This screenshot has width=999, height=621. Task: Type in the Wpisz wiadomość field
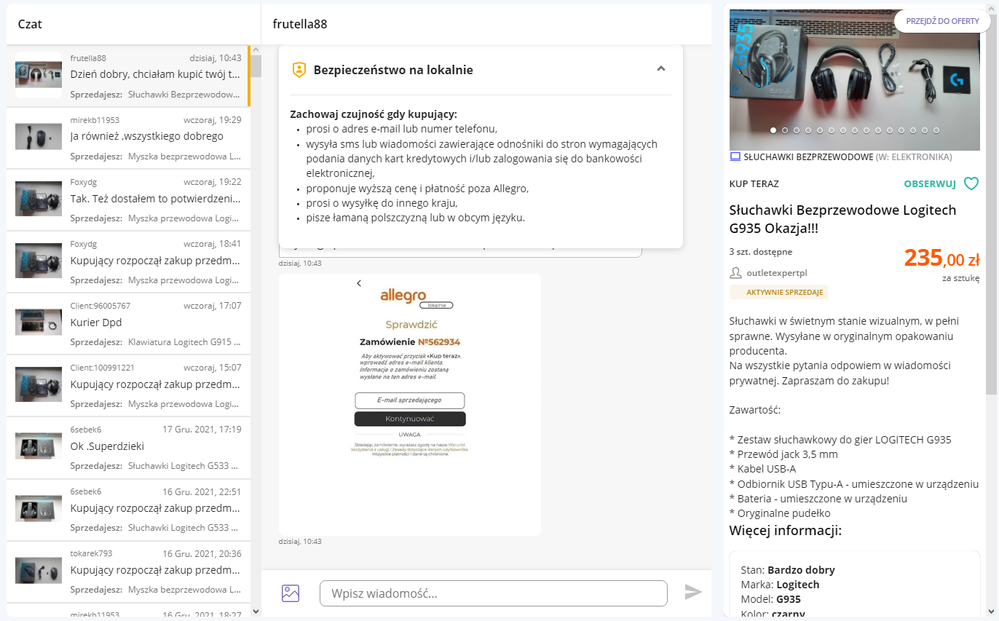tap(493, 593)
